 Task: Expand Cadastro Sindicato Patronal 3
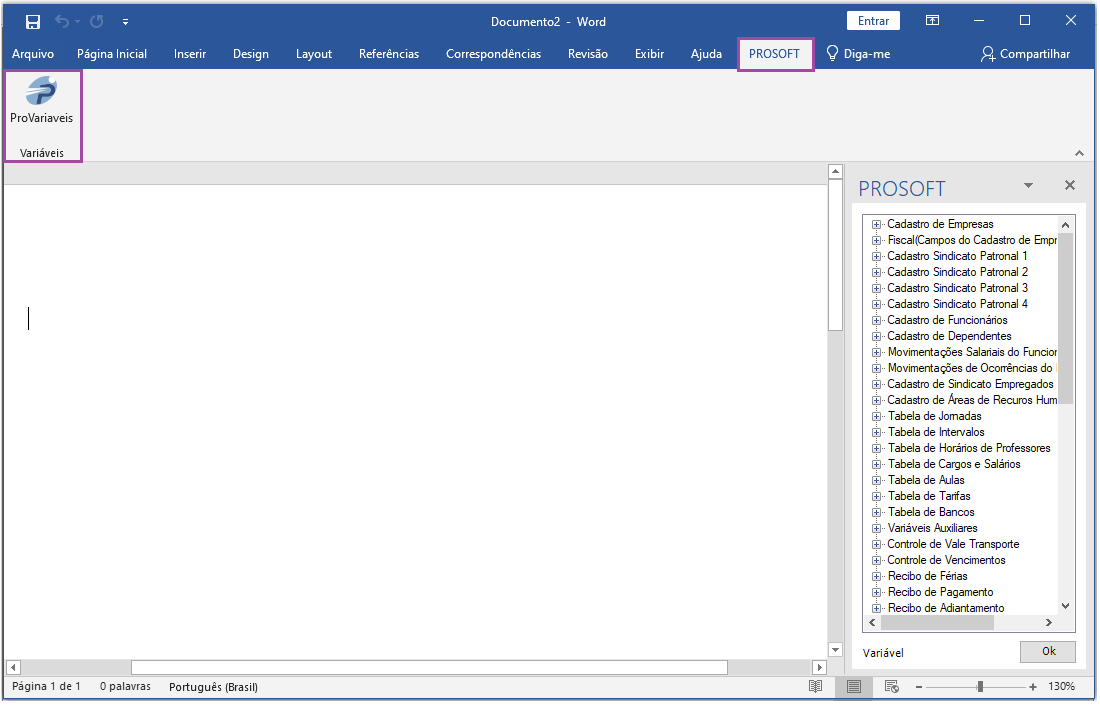click(876, 288)
